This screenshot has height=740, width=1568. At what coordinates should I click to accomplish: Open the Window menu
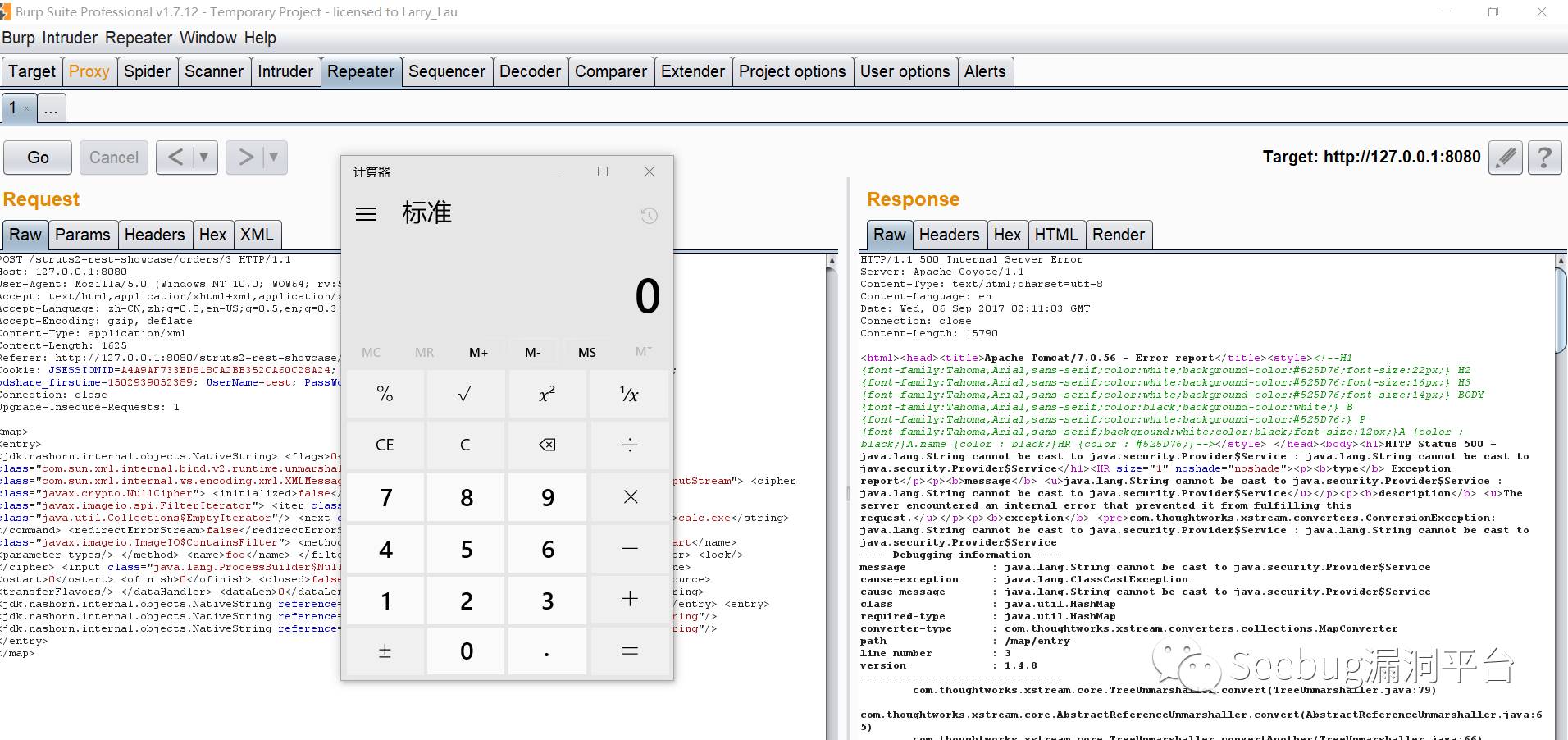click(207, 39)
